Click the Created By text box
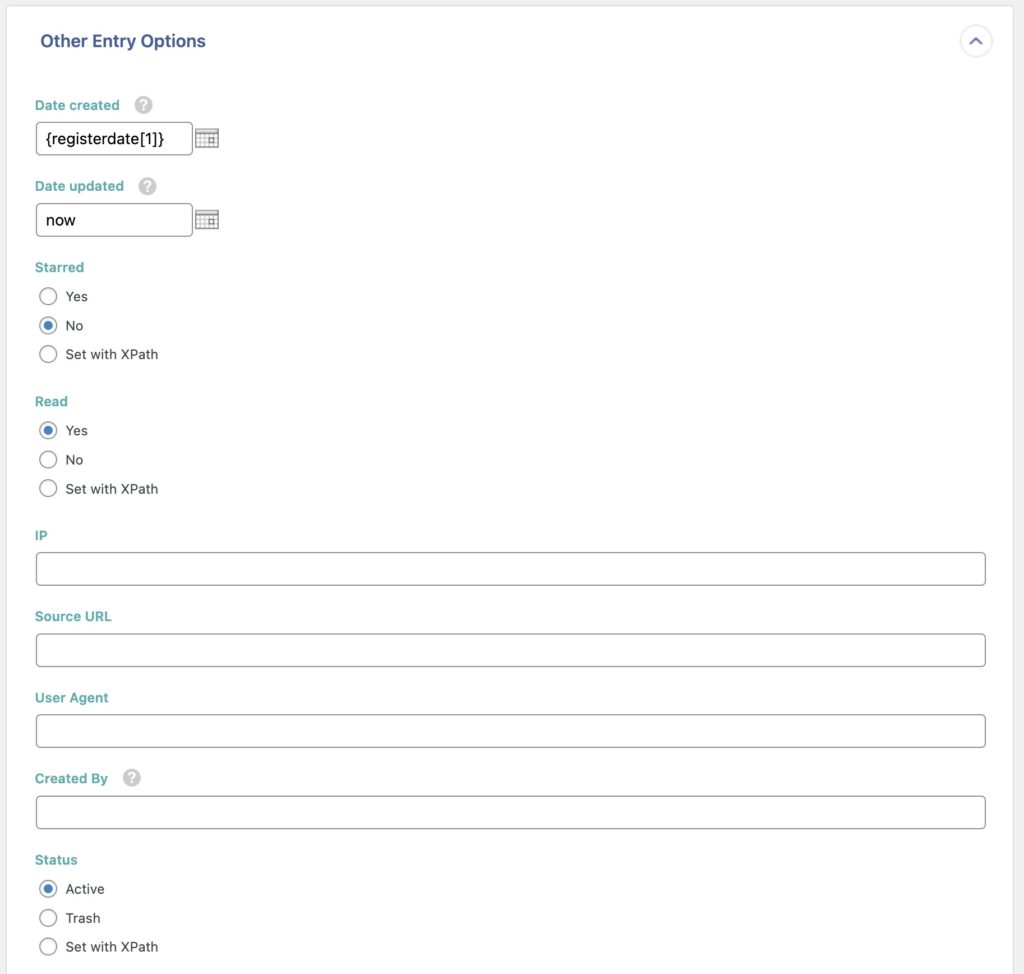The width and height of the screenshot is (1024, 974). tap(510, 811)
